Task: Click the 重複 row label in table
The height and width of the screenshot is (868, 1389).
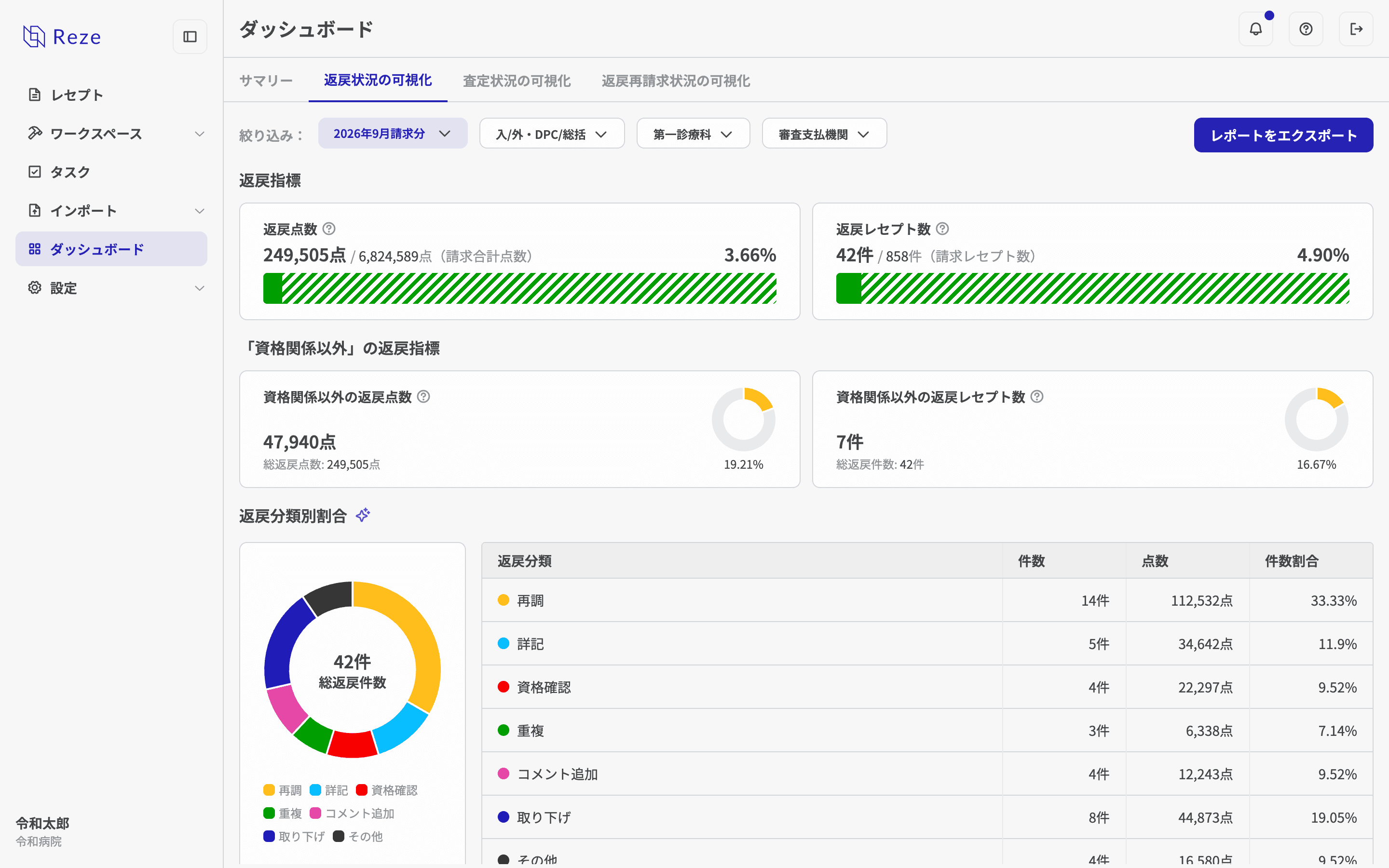Action: 531,730
